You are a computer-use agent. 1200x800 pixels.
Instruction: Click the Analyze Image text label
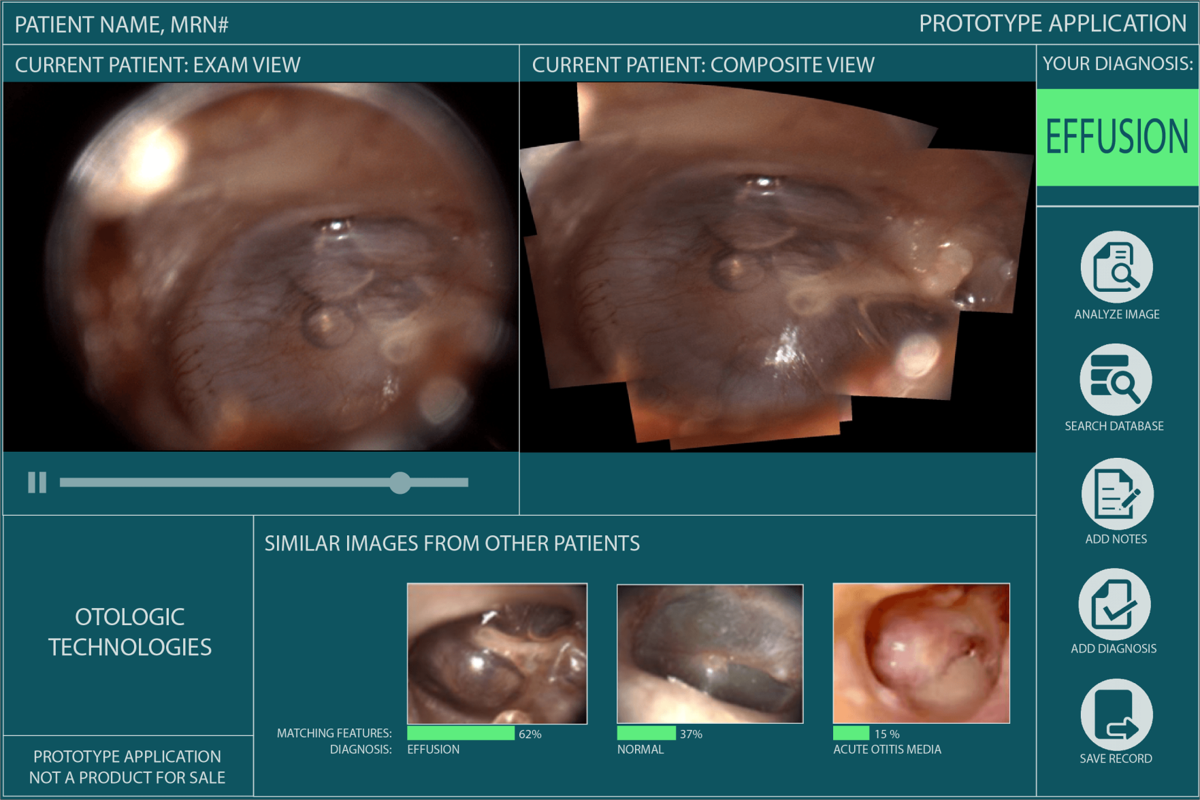coord(1116,314)
